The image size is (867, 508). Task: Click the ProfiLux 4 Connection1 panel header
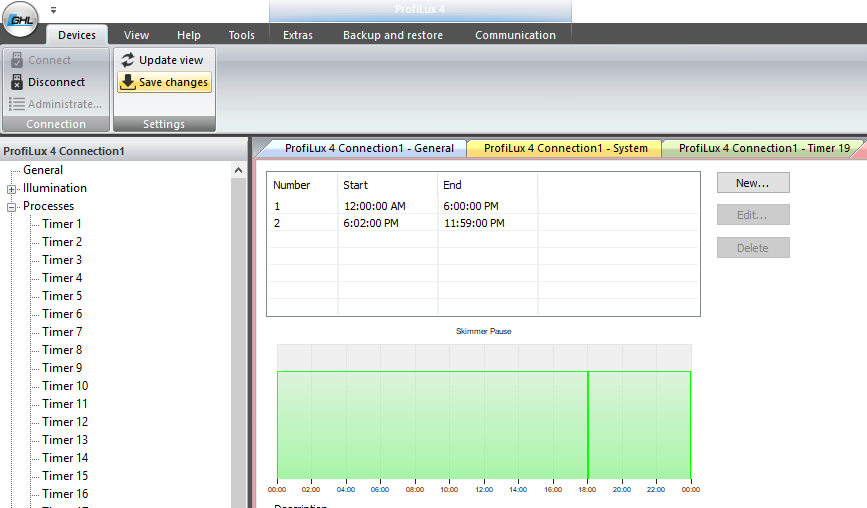click(x=124, y=150)
